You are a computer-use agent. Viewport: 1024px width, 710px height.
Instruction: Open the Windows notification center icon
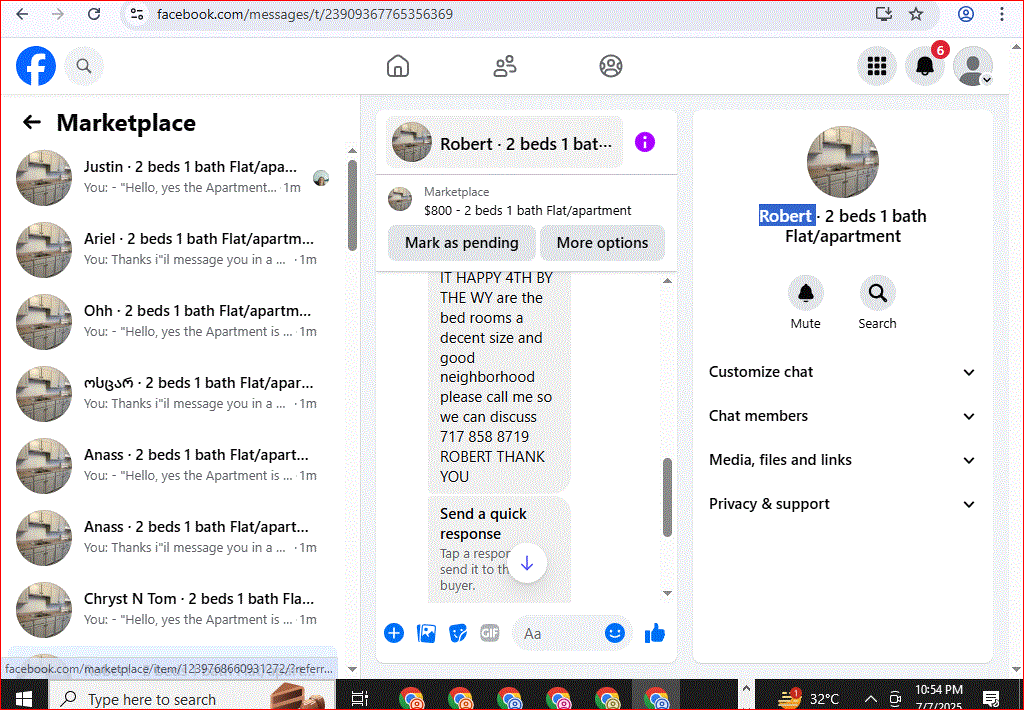tap(991, 698)
